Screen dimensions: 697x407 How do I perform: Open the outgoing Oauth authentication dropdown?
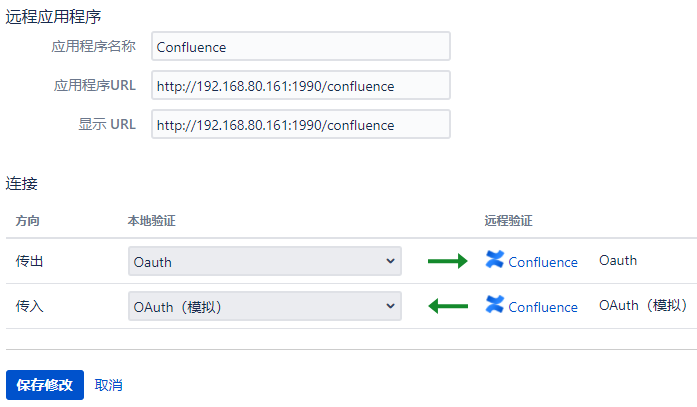coord(265,261)
